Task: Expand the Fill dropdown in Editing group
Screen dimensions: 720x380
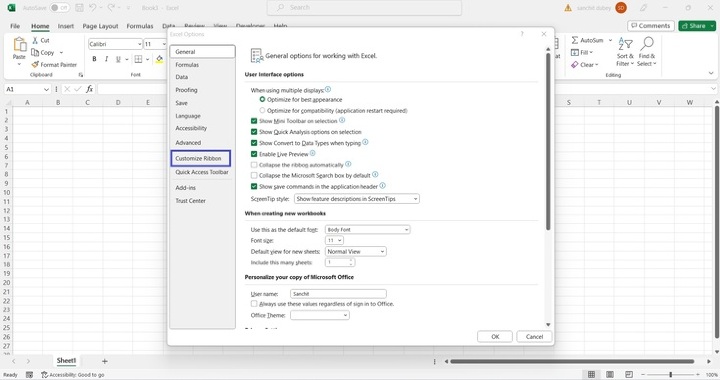Action: (x=591, y=52)
